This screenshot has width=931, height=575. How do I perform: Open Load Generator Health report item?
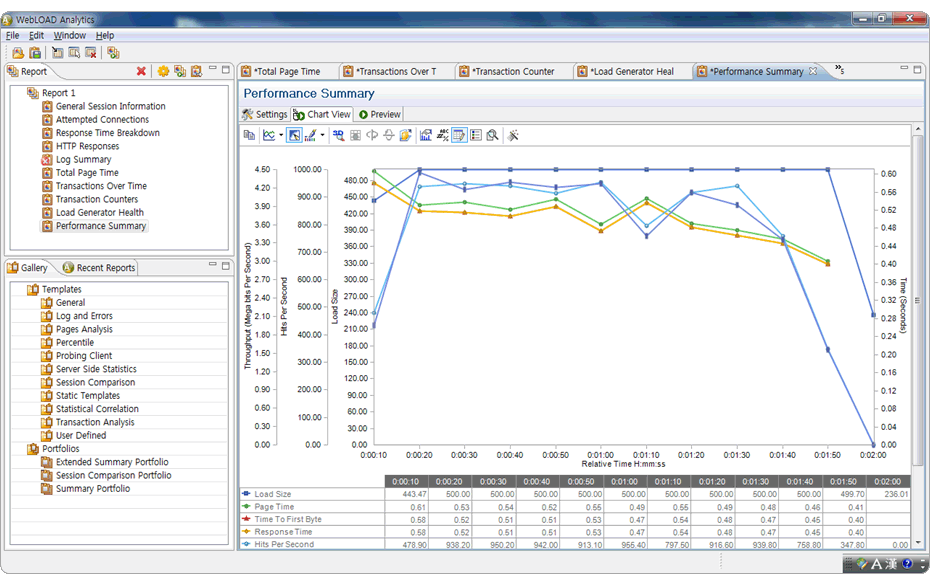100,213
